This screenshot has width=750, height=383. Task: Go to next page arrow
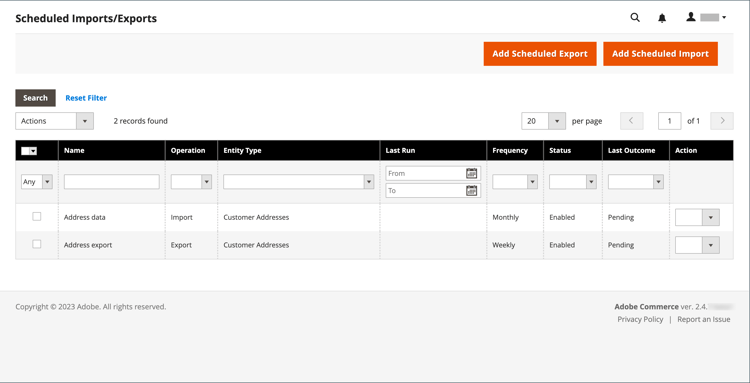tap(722, 121)
